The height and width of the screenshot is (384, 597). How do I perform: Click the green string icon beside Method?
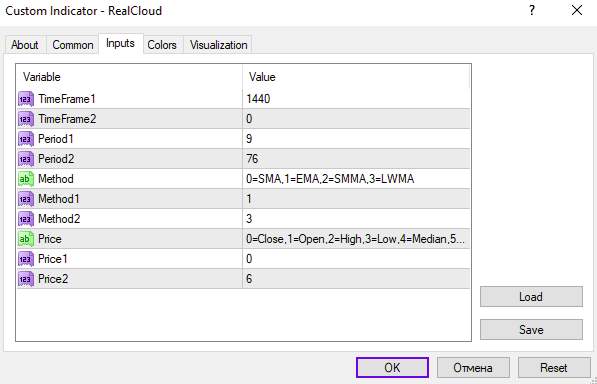coord(26,179)
